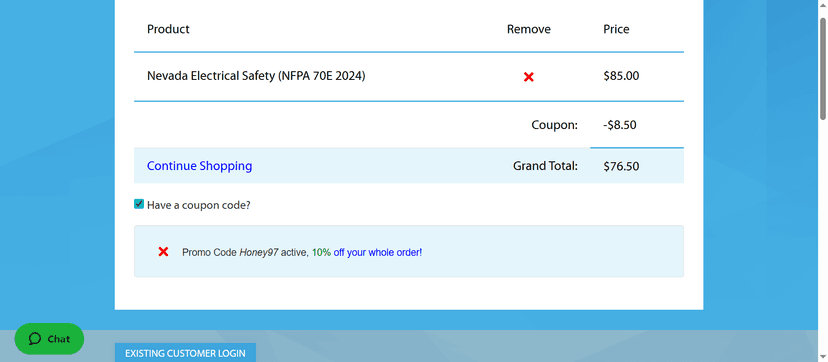Click the 'Coupon:' label
This screenshot has height=362, width=828.
point(554,125)
